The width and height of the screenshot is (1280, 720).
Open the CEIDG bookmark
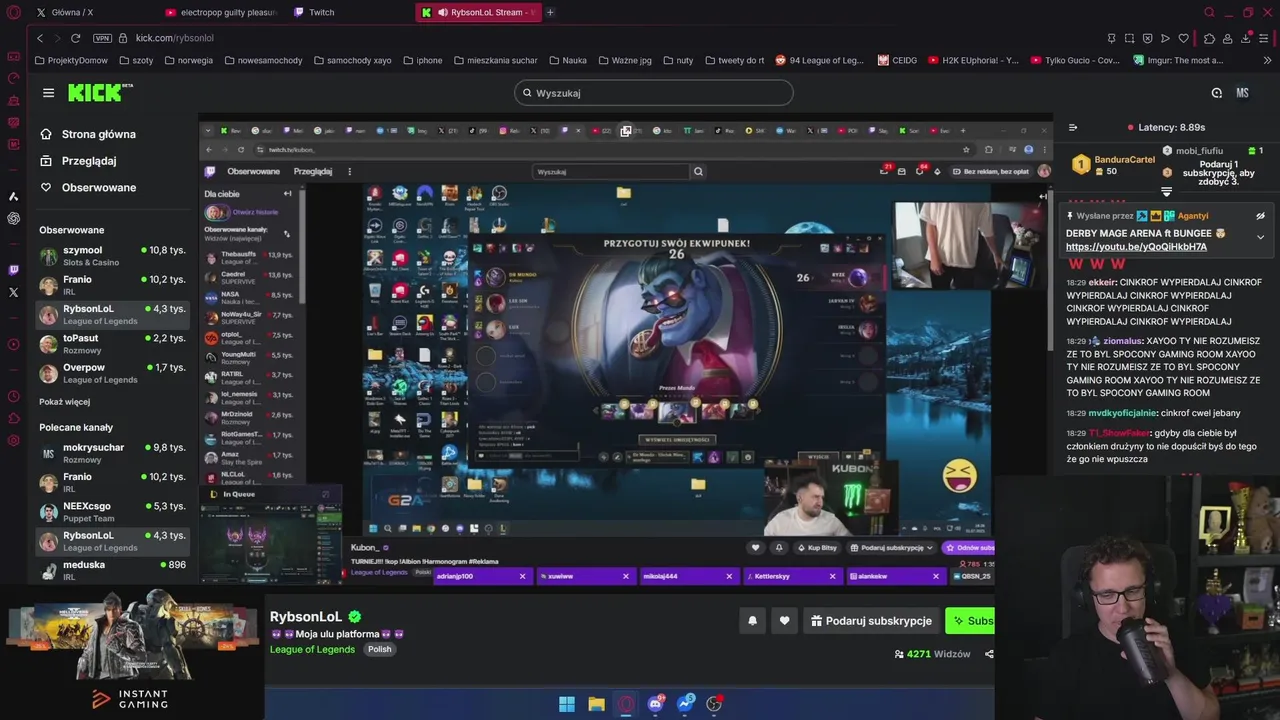pyautogui.click(x=897, y=60)
